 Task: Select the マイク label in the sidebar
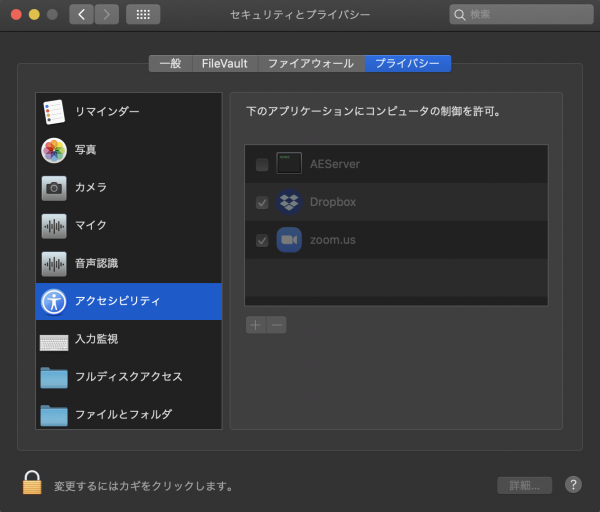91,225
